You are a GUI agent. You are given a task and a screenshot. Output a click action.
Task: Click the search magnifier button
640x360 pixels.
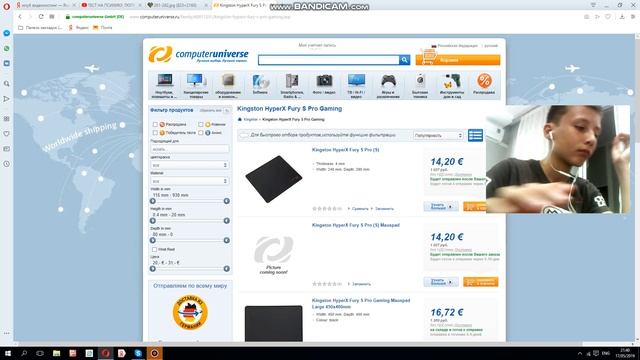click(x=404, y=60)
